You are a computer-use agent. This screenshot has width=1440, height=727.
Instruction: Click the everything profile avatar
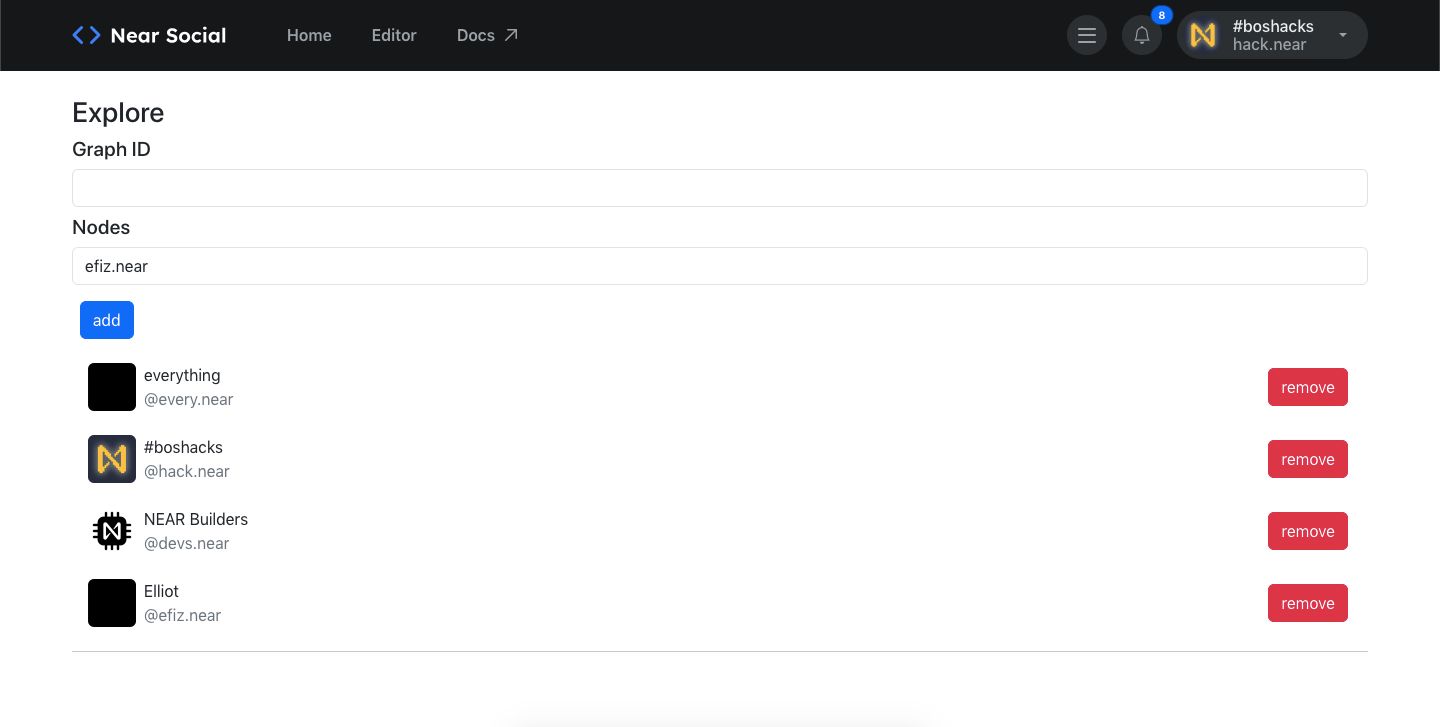pyautogui.click(x=112, y=387)
